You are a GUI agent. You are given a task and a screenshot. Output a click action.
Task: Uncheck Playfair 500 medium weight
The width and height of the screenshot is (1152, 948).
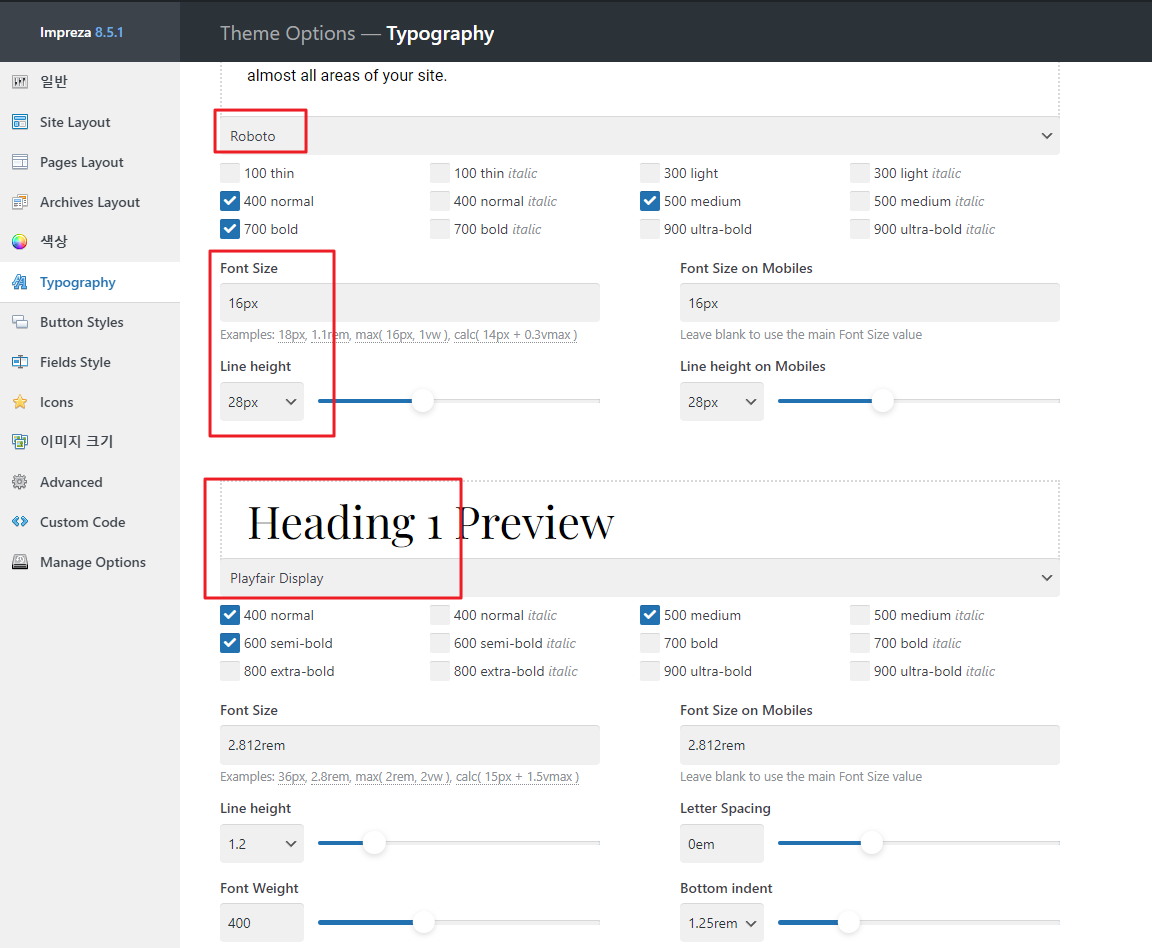coord(649,615)
